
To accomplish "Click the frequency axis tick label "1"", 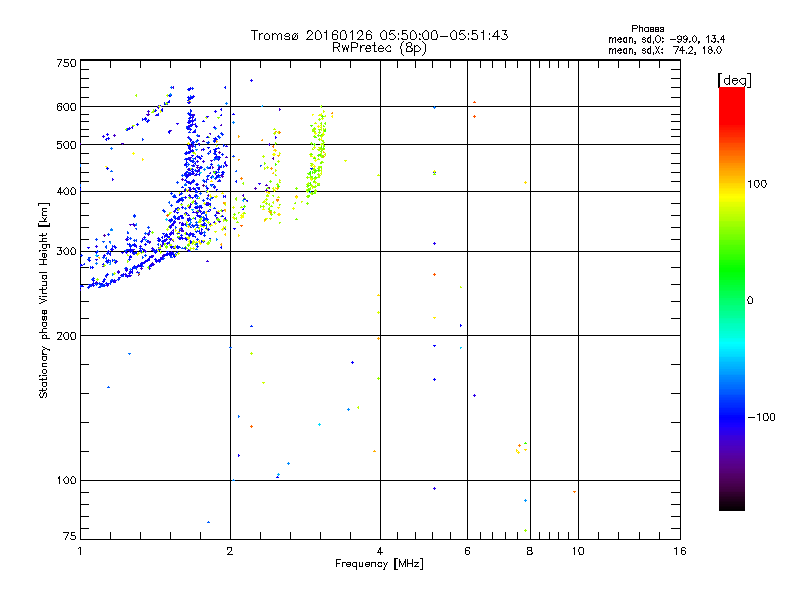I will 80,551.
